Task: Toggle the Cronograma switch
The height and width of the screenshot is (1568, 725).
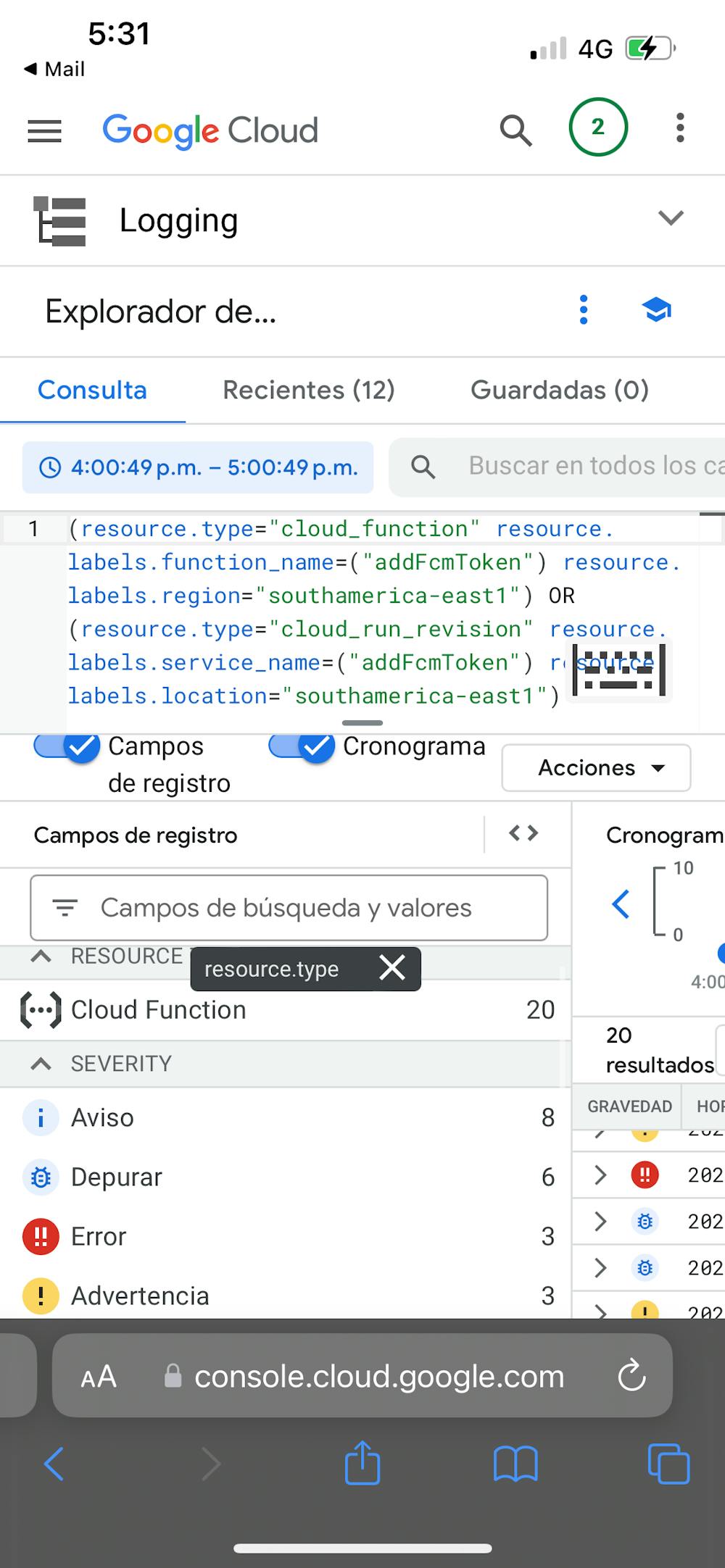Action: coord(302,747)
